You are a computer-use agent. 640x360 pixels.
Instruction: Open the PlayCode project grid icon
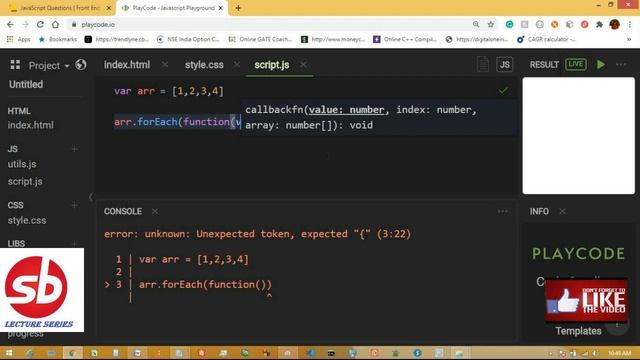15,64
